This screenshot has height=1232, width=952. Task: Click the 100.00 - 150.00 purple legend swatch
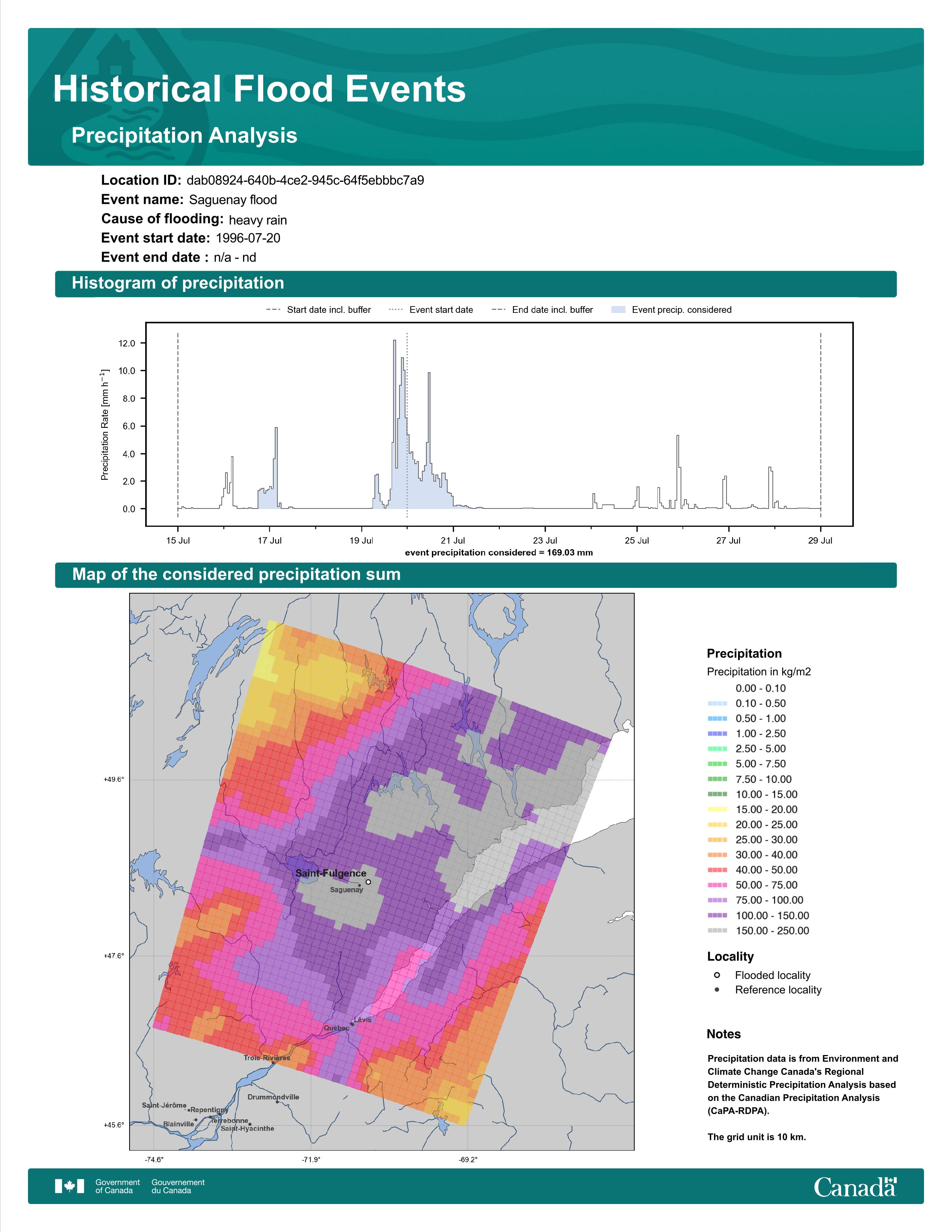click(x=718, y=915)
